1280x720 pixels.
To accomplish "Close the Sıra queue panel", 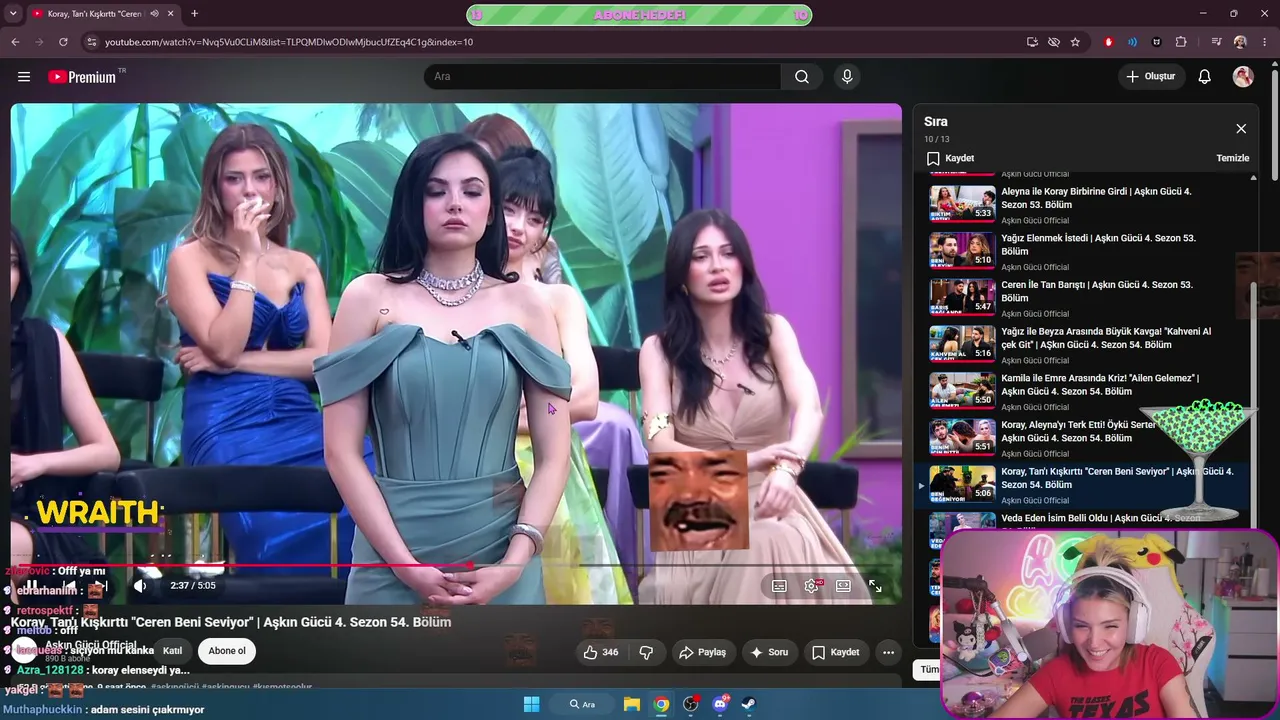I will click(x=1241, y=129).
